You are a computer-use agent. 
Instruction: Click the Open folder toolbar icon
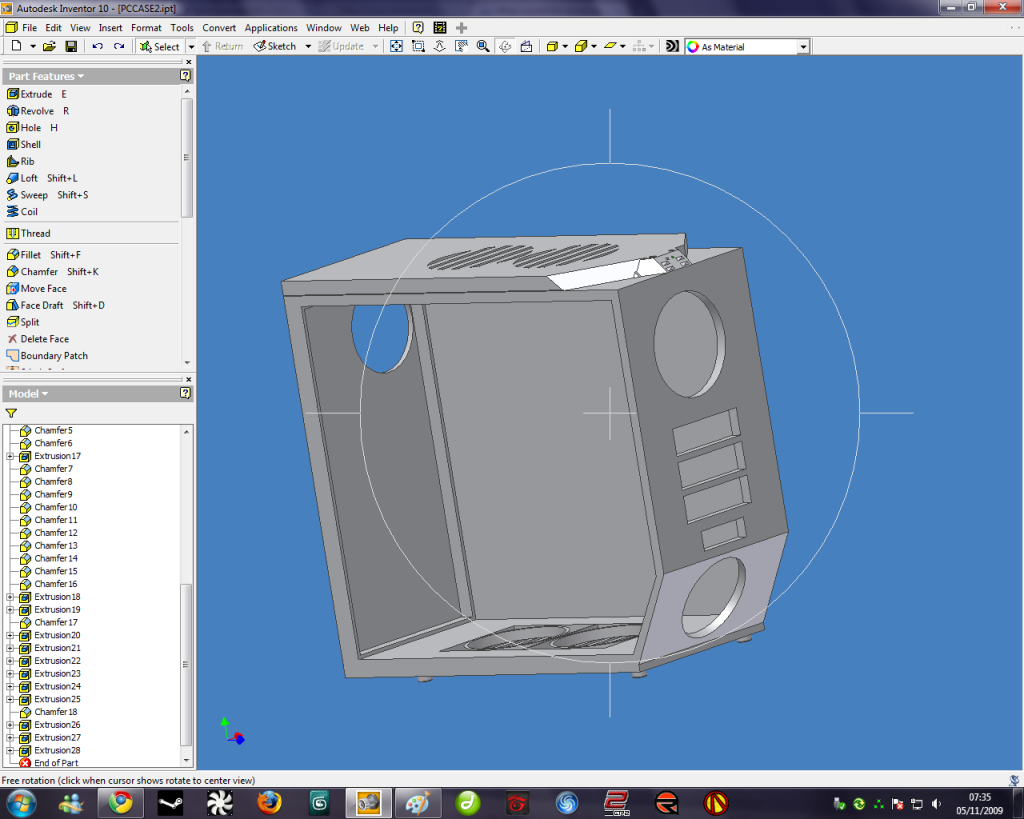point(49,46)
